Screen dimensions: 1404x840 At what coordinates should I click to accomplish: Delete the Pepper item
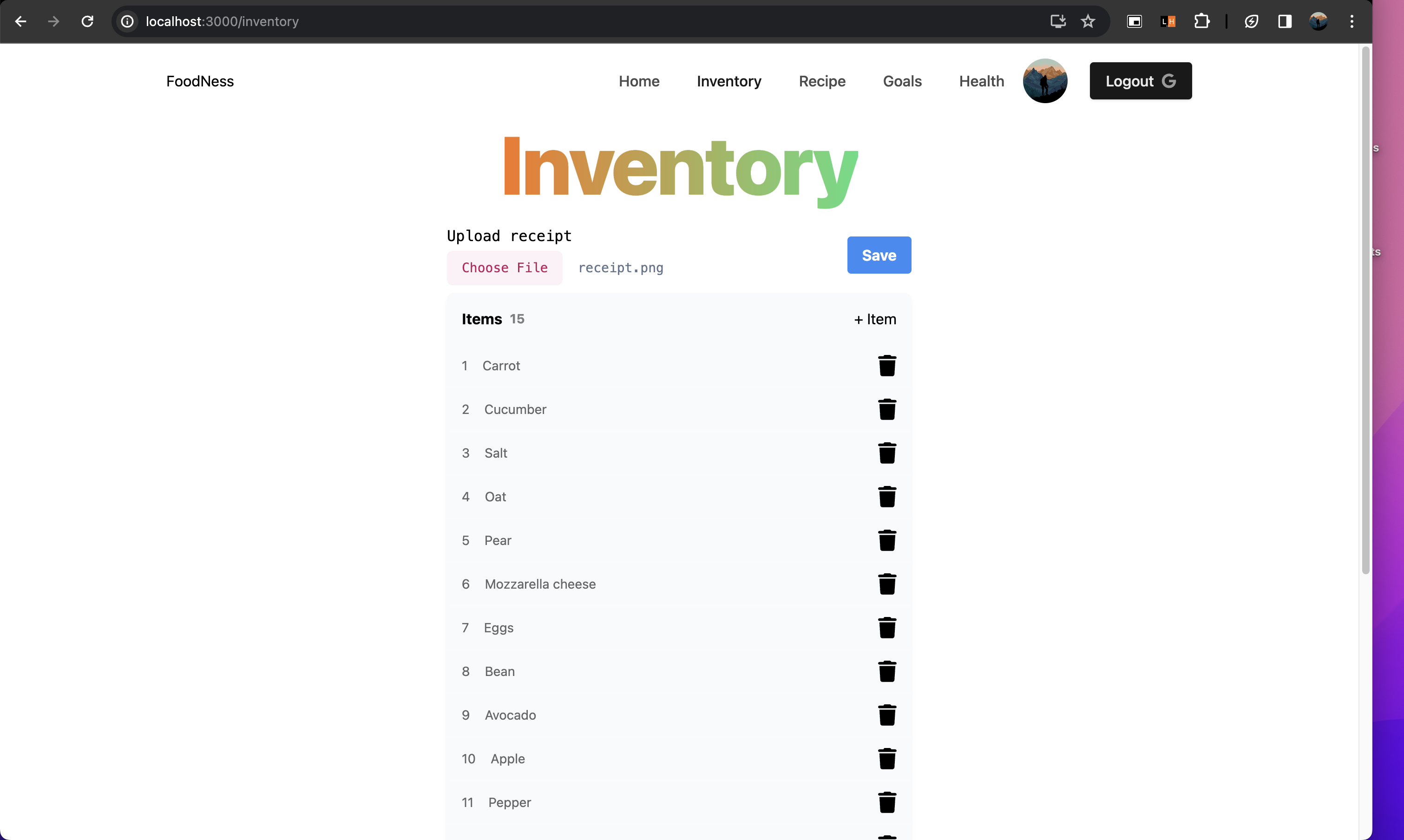coord(886,802)
